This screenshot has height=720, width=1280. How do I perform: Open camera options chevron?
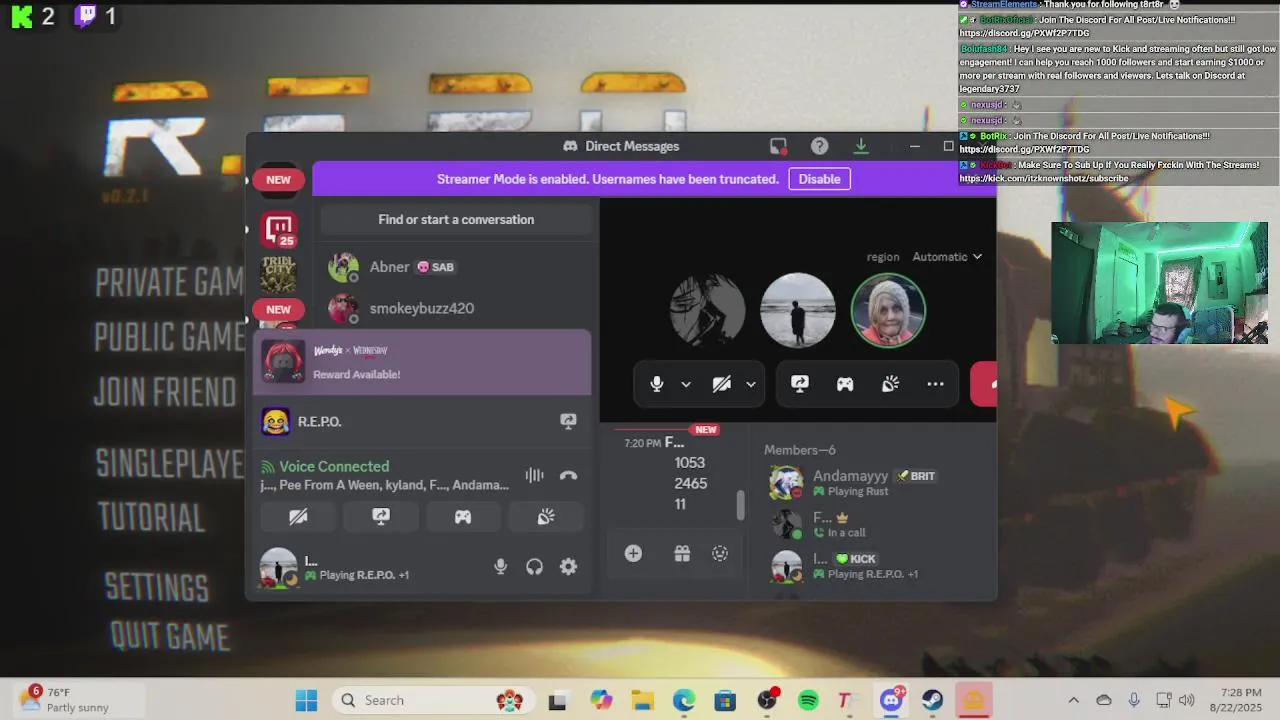tap(750, 384)
